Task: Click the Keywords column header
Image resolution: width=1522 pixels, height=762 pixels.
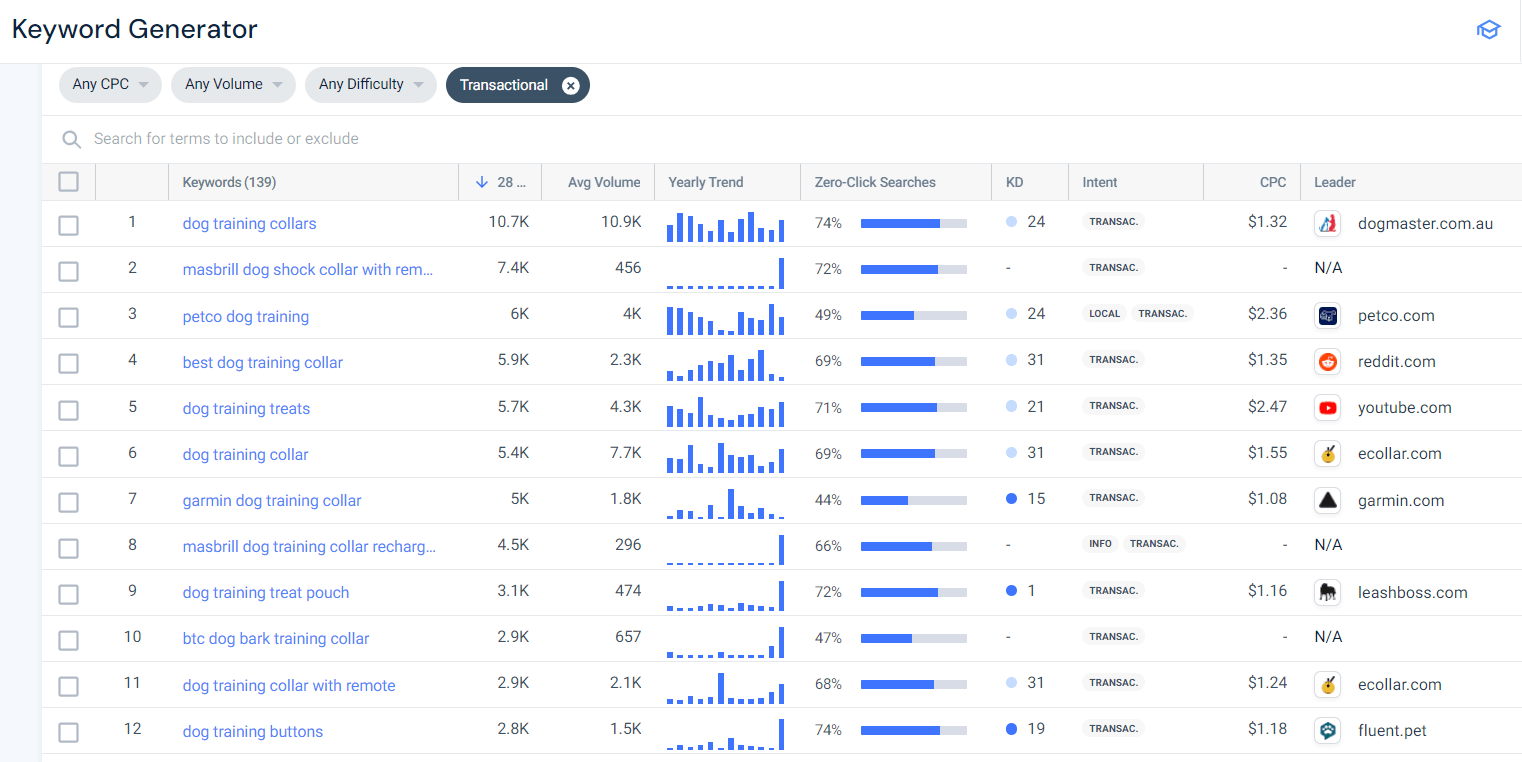Action: point(229,182)
